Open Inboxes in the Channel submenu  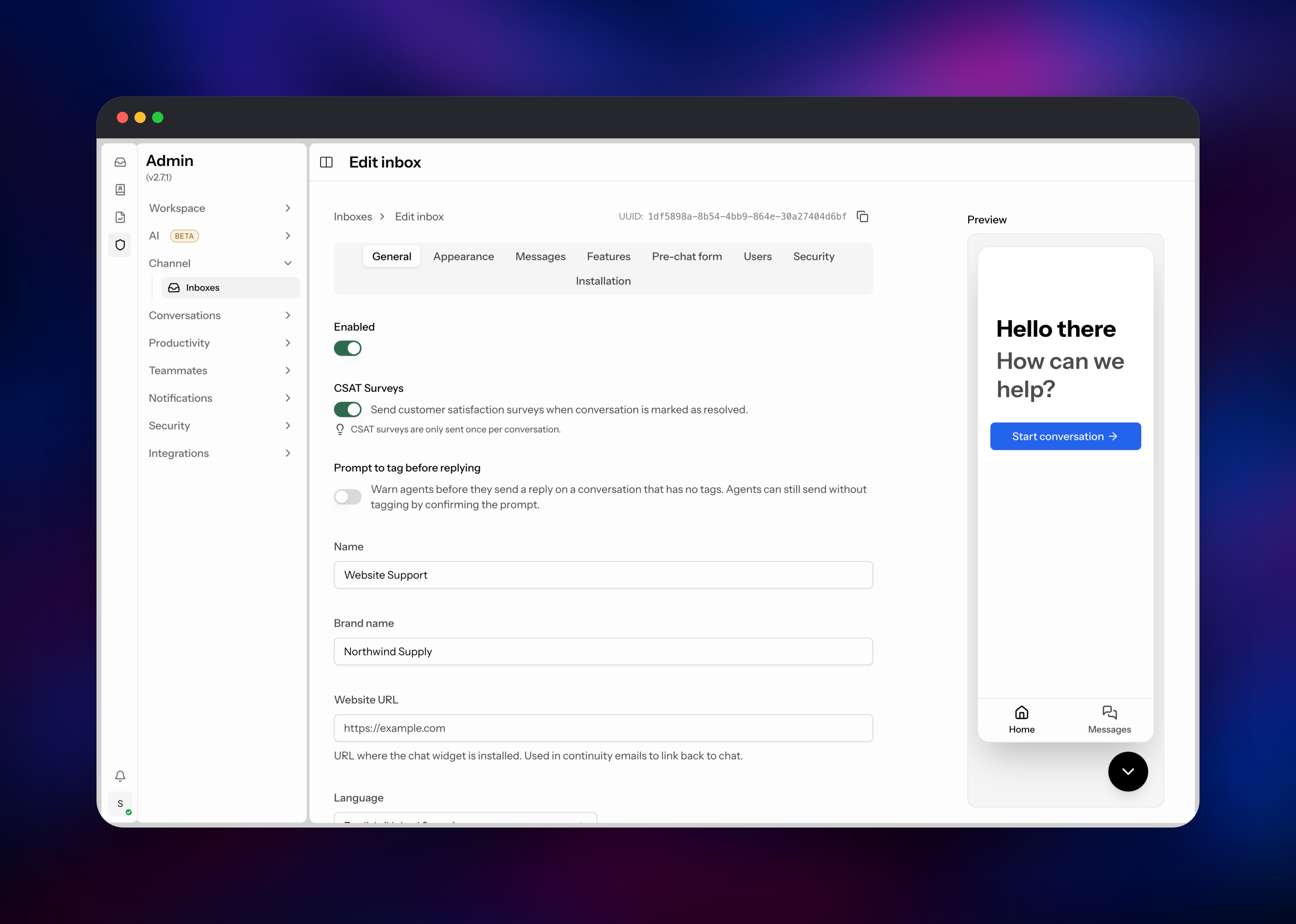coord(231,288)
